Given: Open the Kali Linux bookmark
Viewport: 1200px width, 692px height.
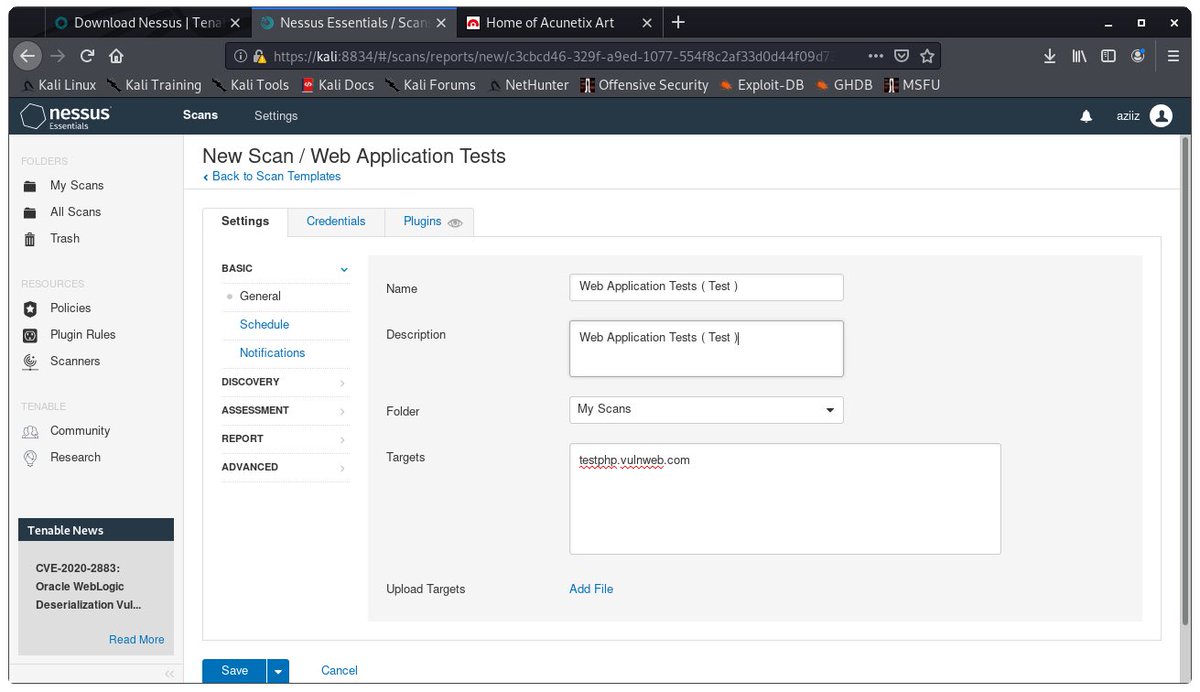Looking at the screenshot, I should [x=59, y=85].
